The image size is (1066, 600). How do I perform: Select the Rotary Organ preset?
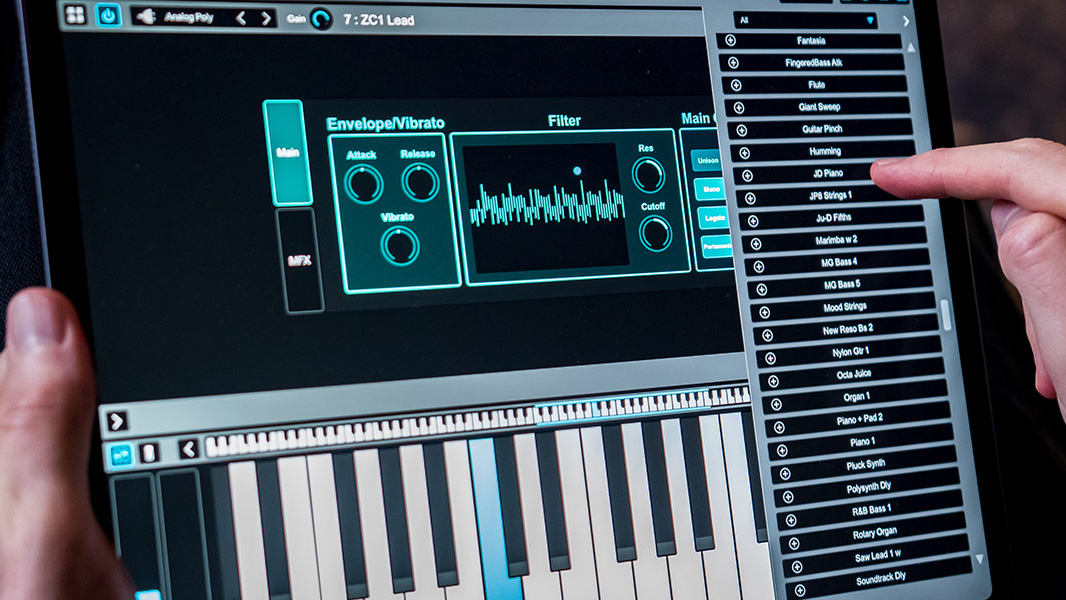pos(874,533)
